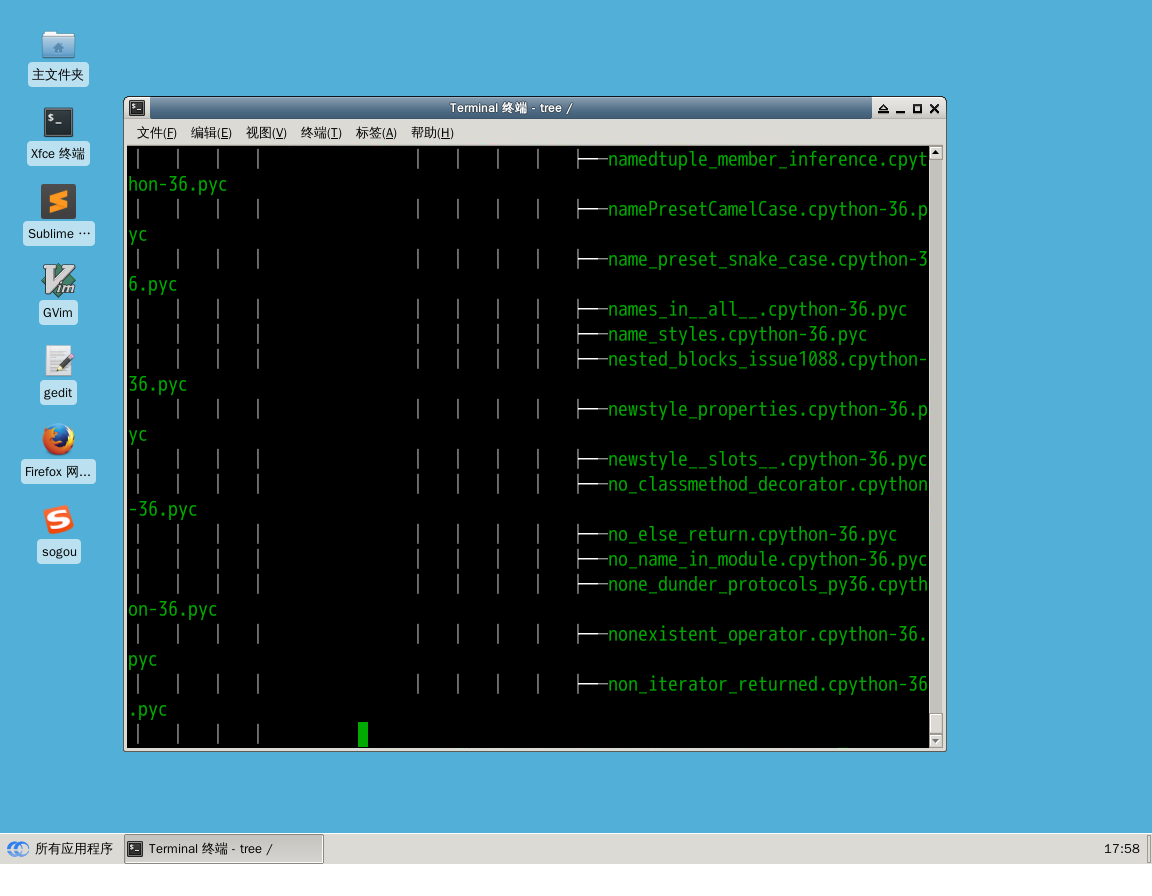
Task: Open the 标签(A) menu
Action: pyautogui.click(x=376, y=133)
